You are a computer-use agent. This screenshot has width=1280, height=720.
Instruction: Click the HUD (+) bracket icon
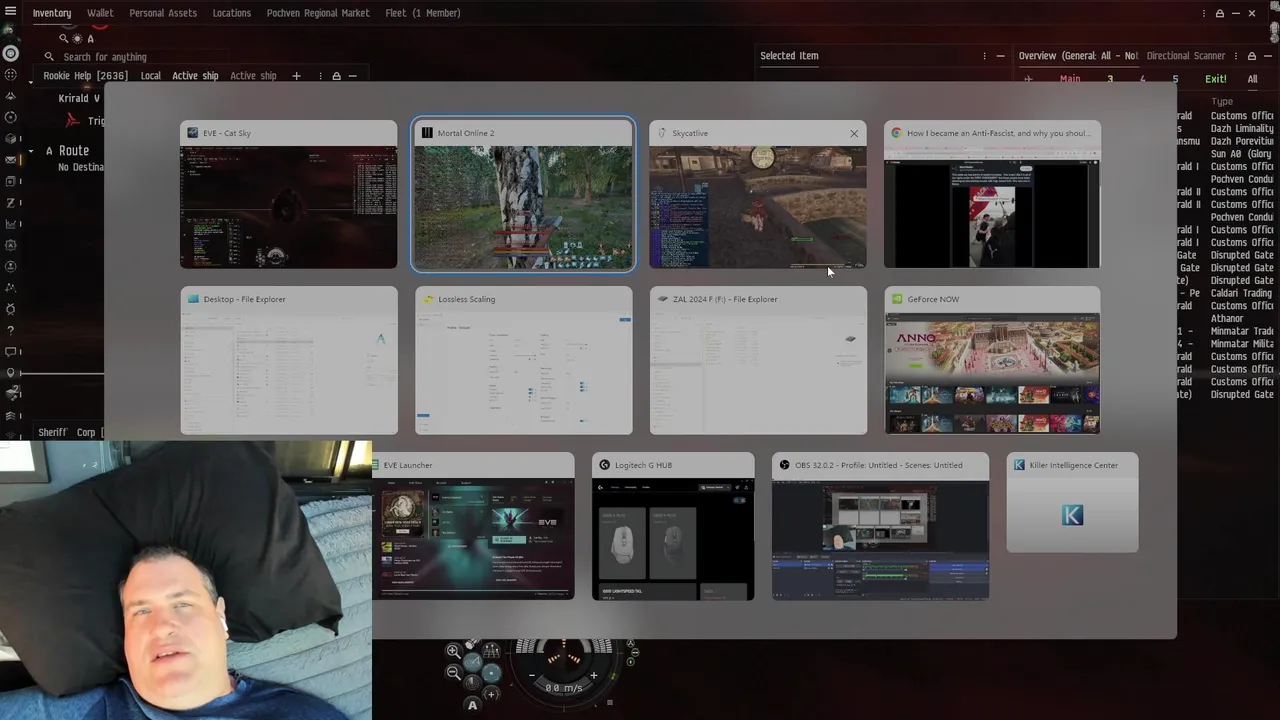pos(491,693)
